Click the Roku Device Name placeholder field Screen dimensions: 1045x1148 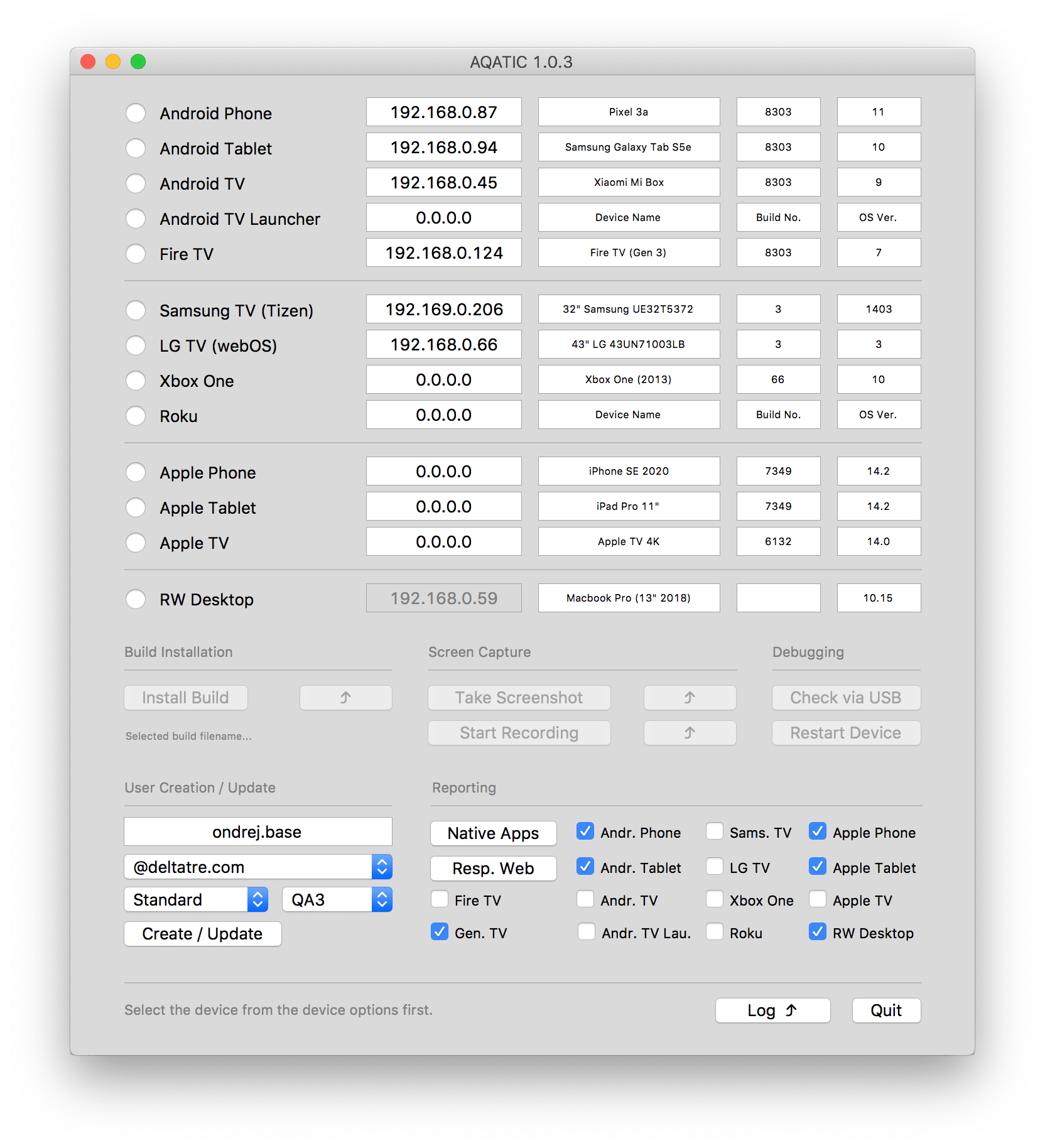point(629,414)
